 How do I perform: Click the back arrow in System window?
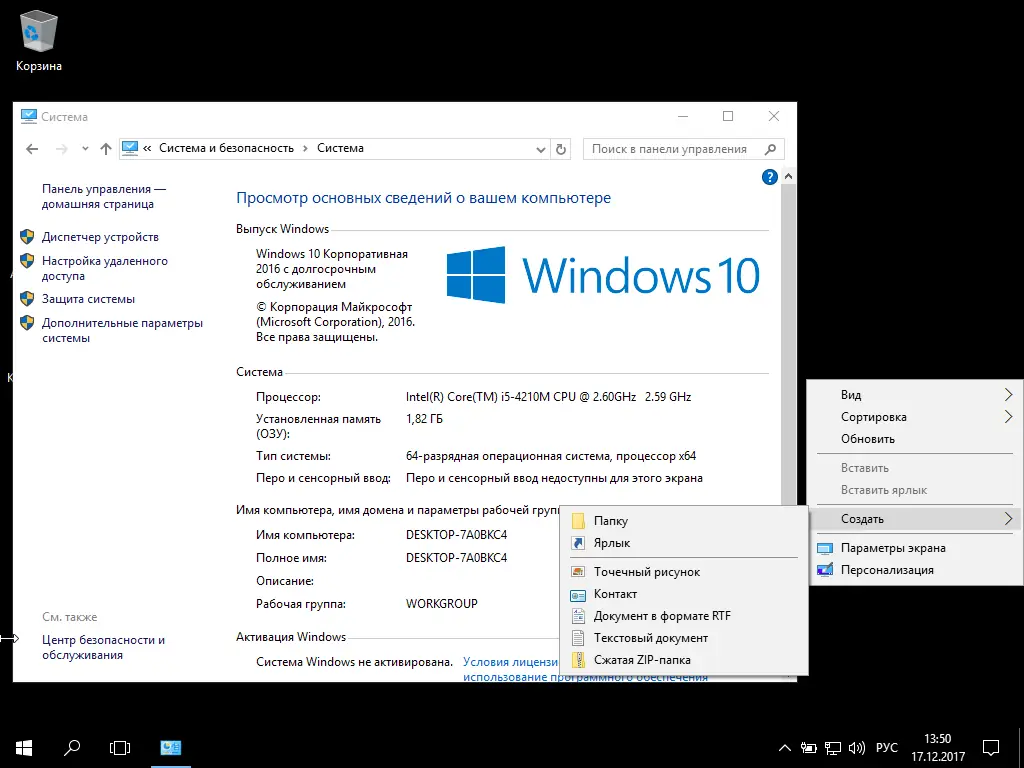(31, 149)
